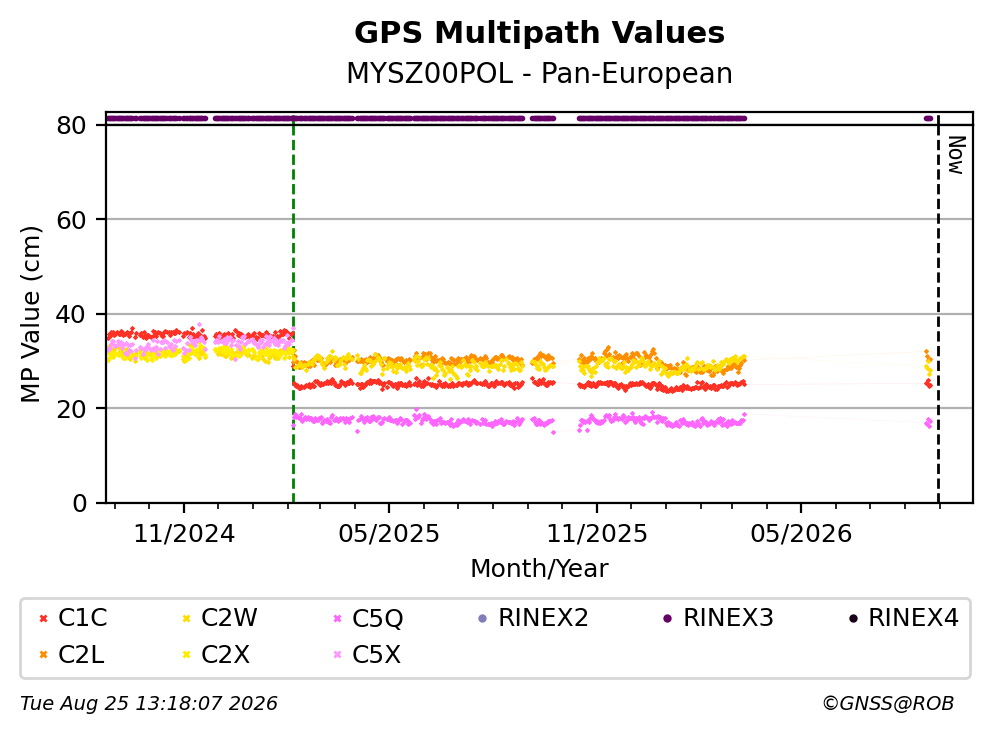Image resolution: width=993 pixels, height=734 pixels.
Task: Click the RINEX4 legend dot
Action: click(853, 619)
